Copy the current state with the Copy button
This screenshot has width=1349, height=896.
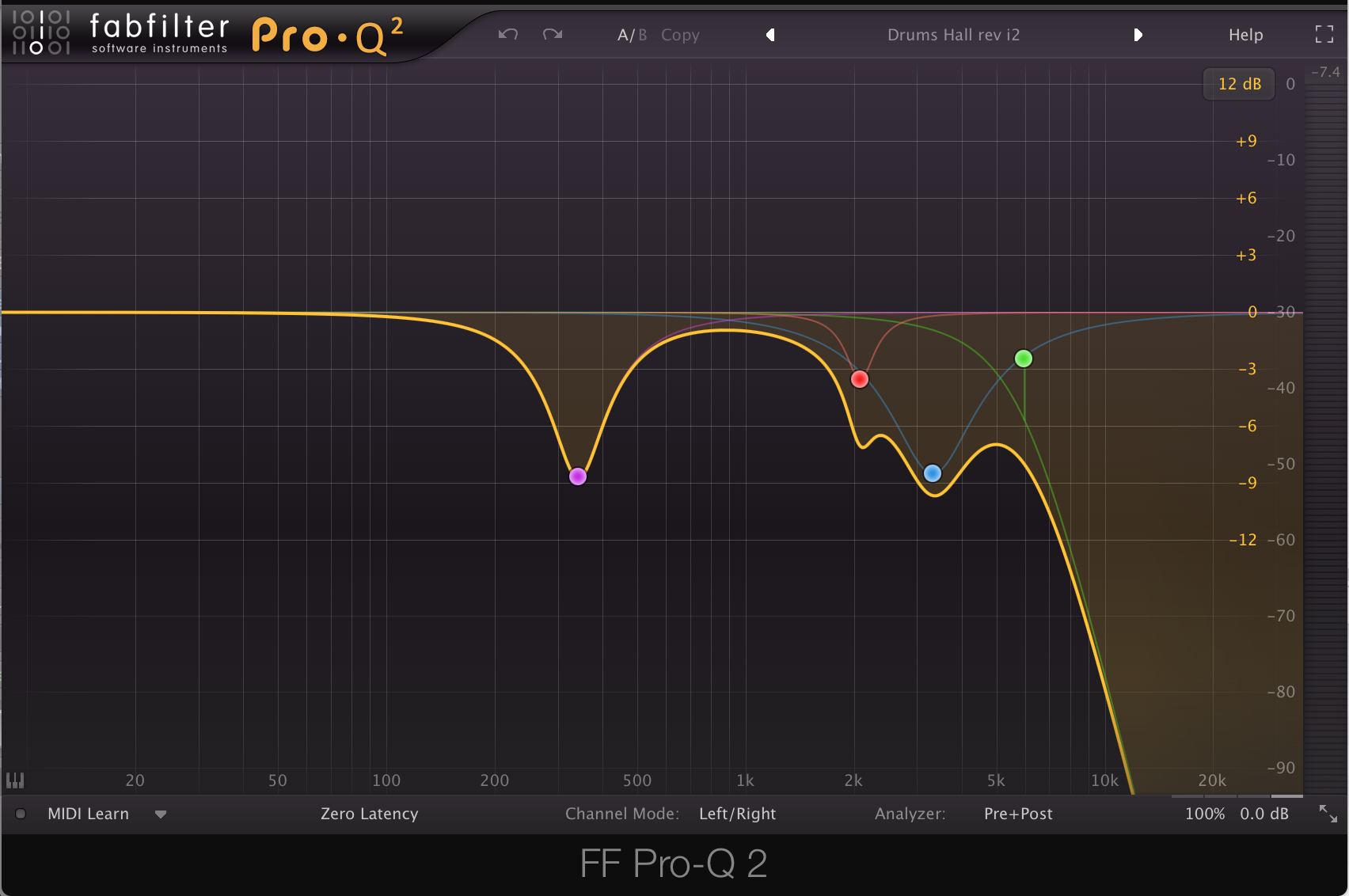tap(680, 35)
